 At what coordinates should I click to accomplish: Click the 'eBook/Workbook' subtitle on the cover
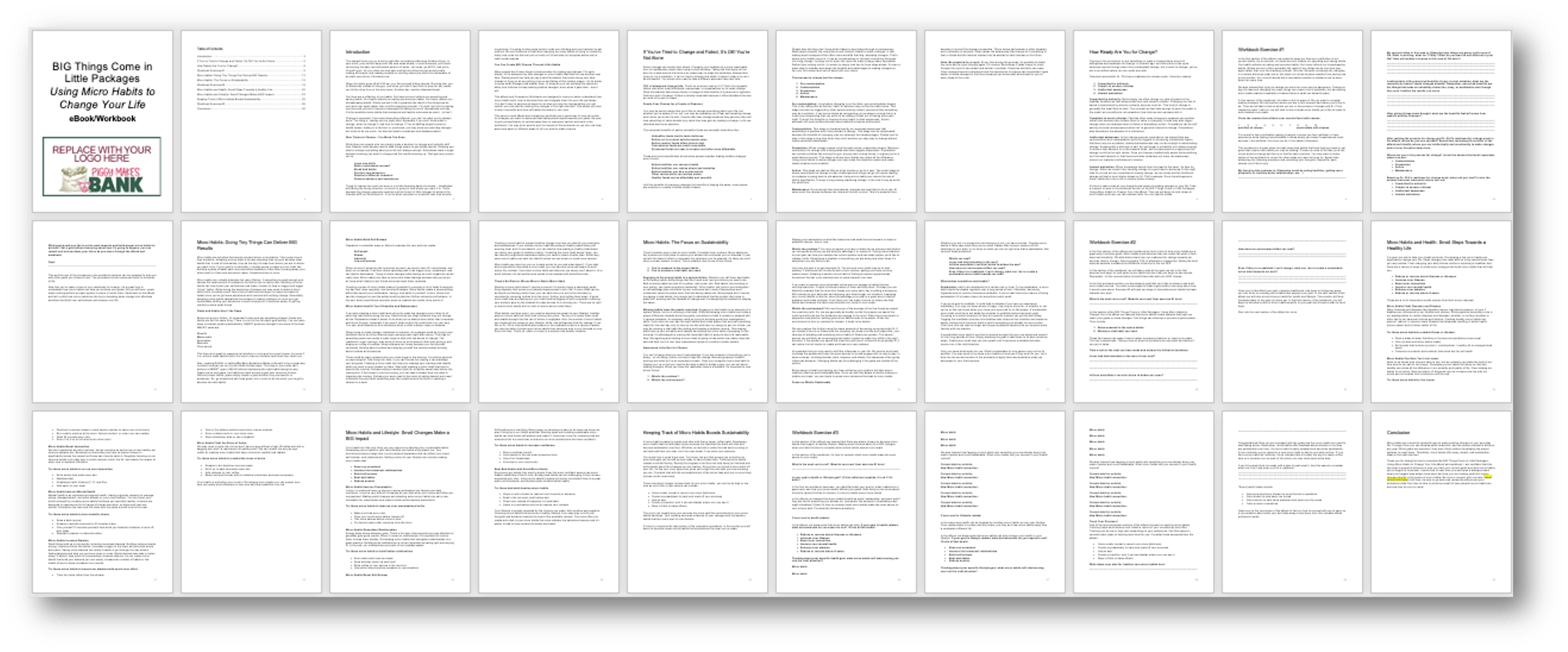(102, 119)
